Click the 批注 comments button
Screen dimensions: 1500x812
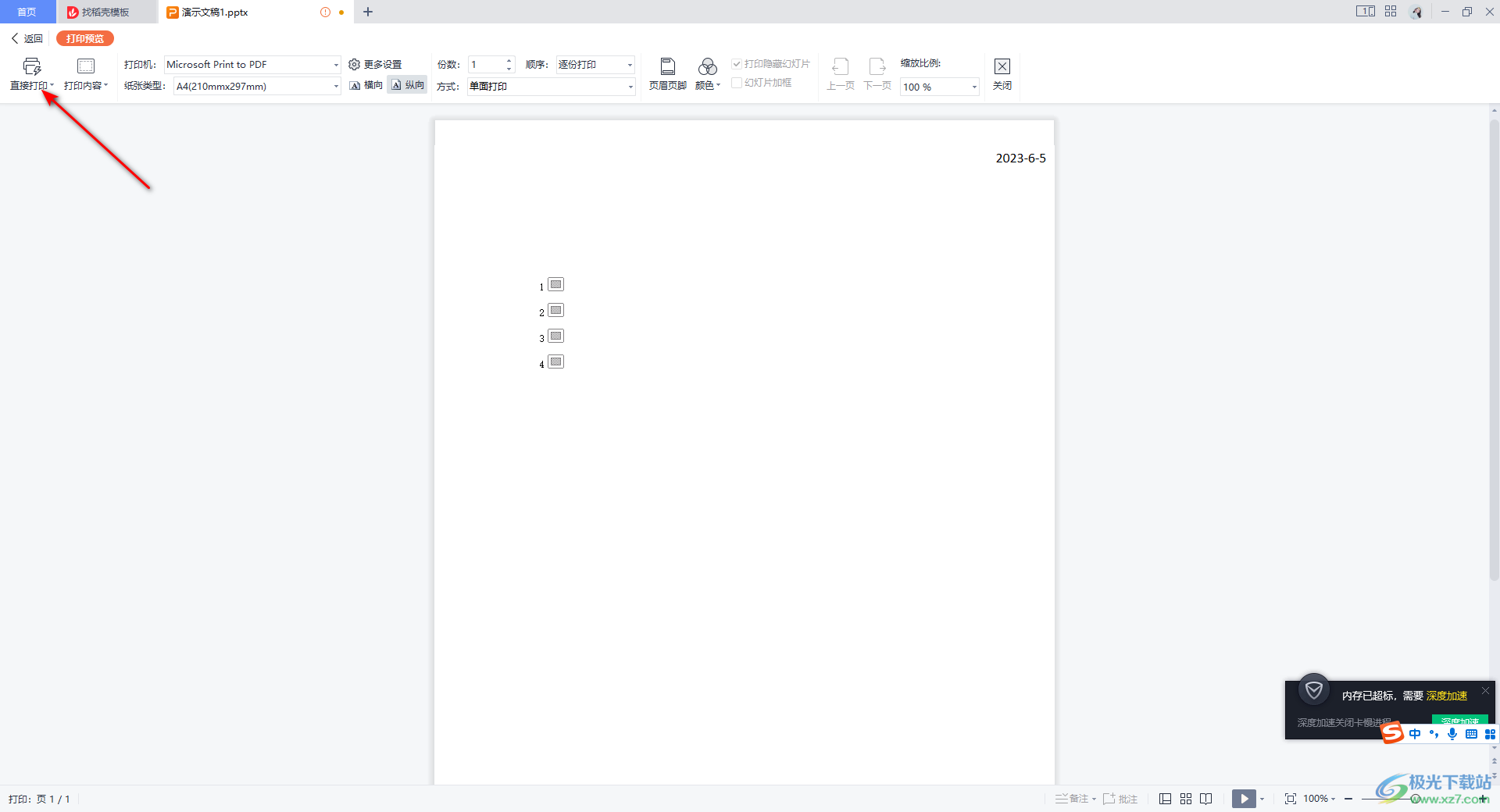1120,799
